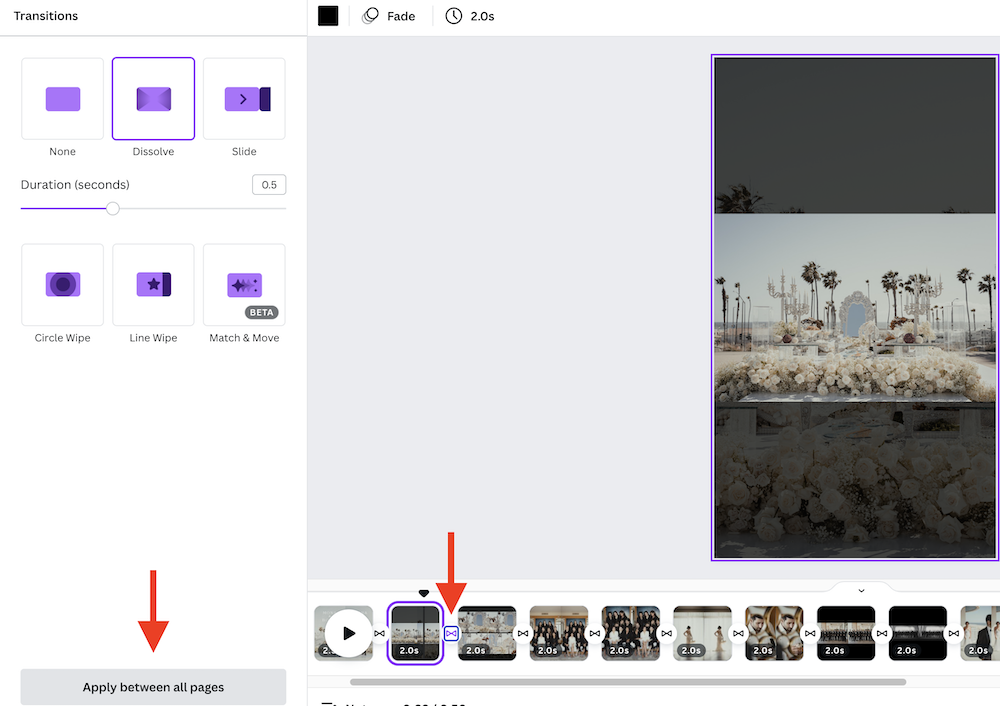Select the Circle Wipe transition

point(62,285)
